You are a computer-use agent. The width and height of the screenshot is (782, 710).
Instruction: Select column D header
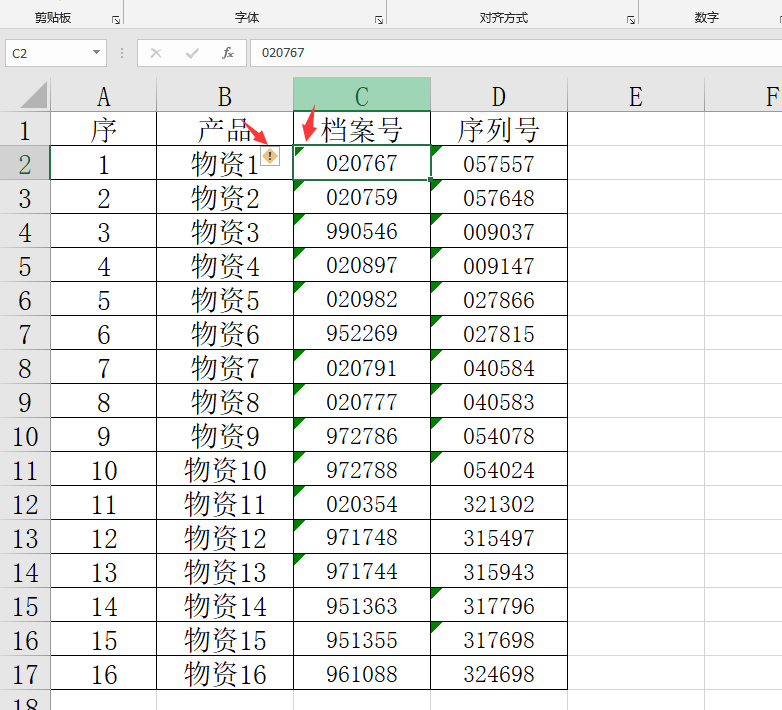[x=499, y=95]
